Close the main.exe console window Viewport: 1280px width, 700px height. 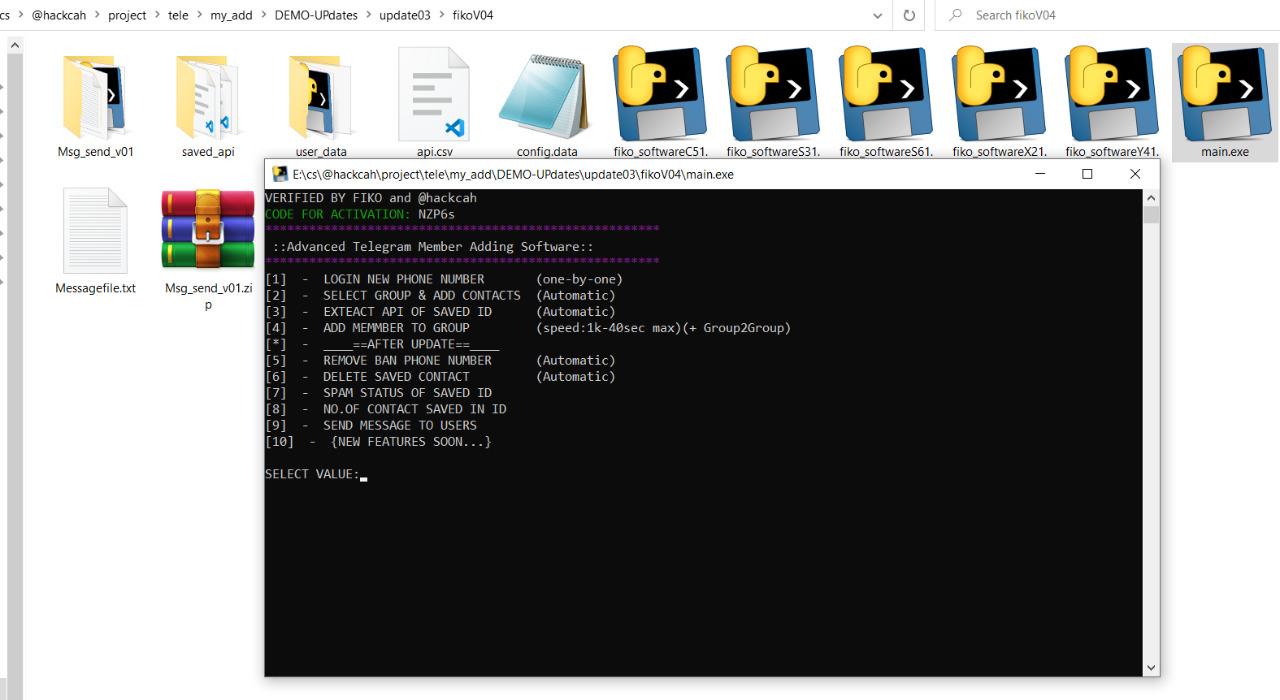pos(1135,174)
